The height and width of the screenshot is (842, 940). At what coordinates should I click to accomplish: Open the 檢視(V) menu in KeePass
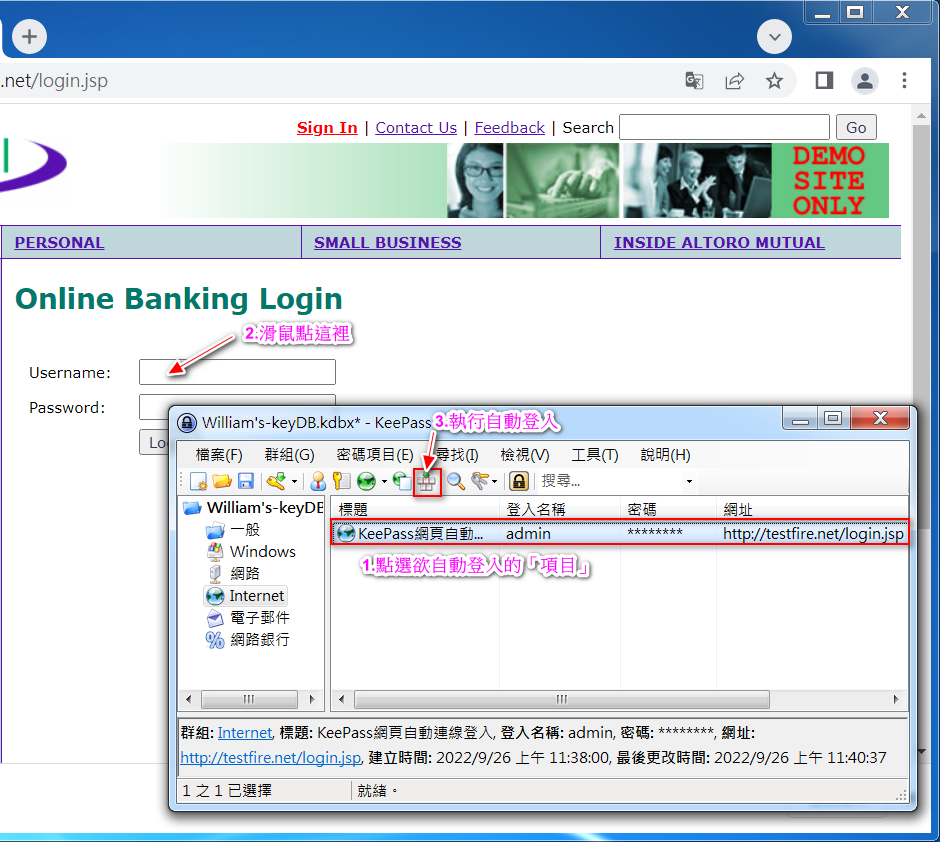point(525,455)
